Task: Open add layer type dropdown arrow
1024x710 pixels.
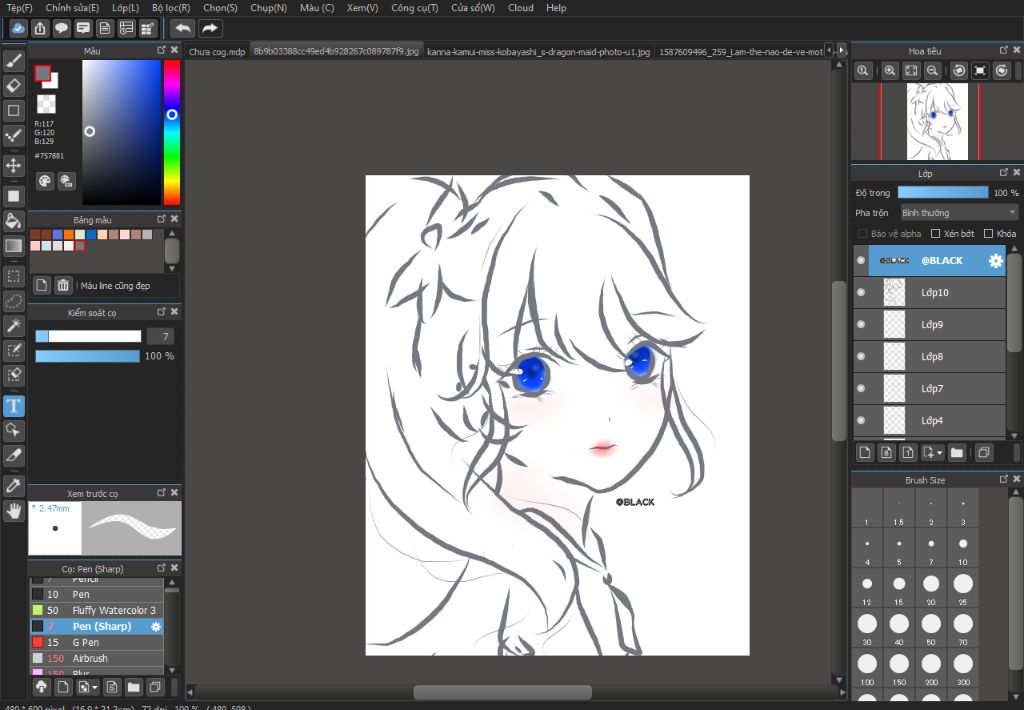Action: [940, 452]
